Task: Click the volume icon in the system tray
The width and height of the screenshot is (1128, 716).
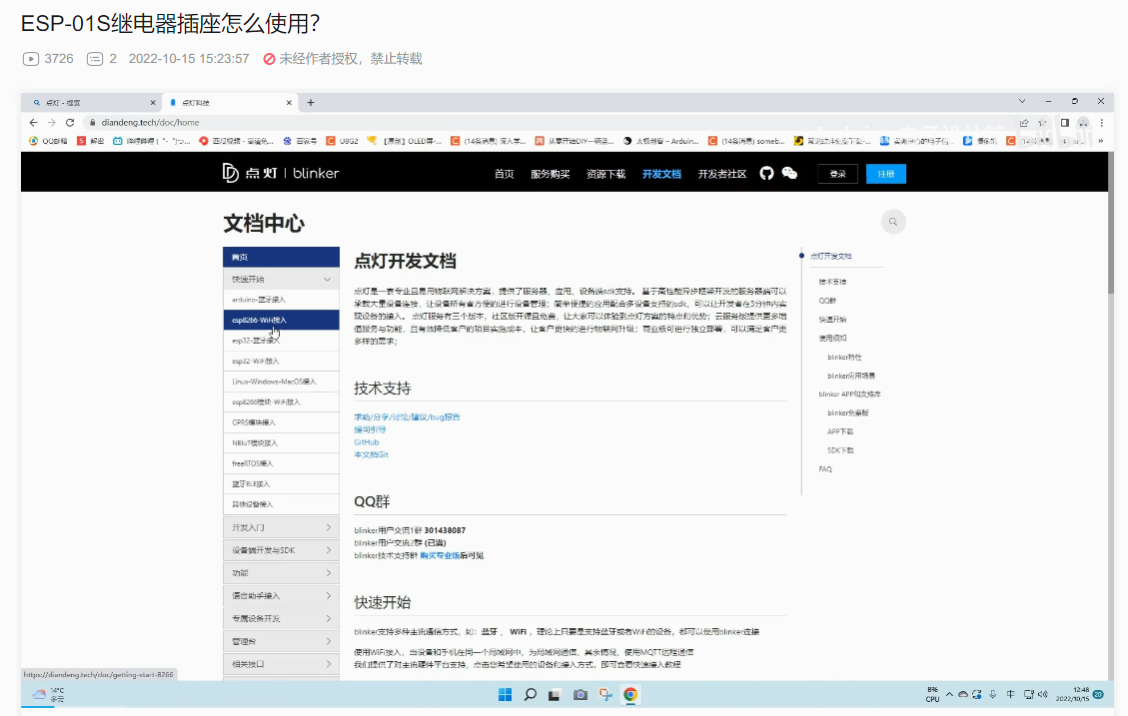Action: pyautogui.click(x=1043, y=694)
